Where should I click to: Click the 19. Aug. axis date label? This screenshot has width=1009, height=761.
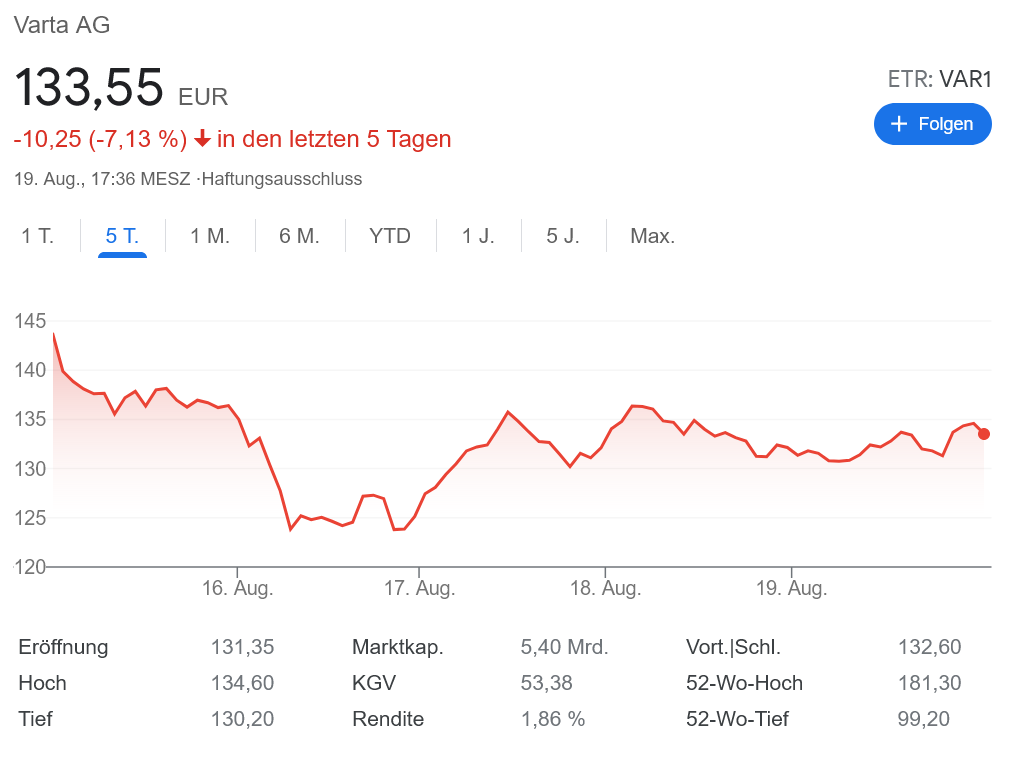pyautogui.click(x=791, y=589)
